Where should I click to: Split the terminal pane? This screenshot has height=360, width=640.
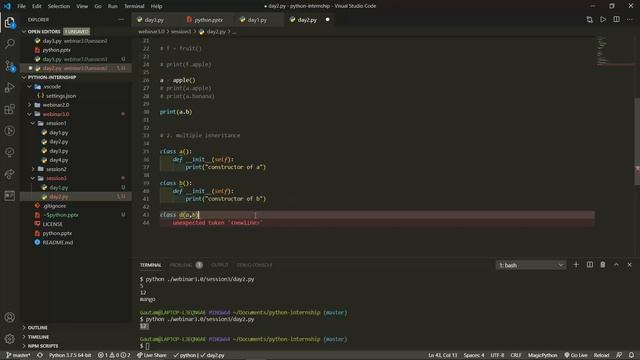point(590,265)
